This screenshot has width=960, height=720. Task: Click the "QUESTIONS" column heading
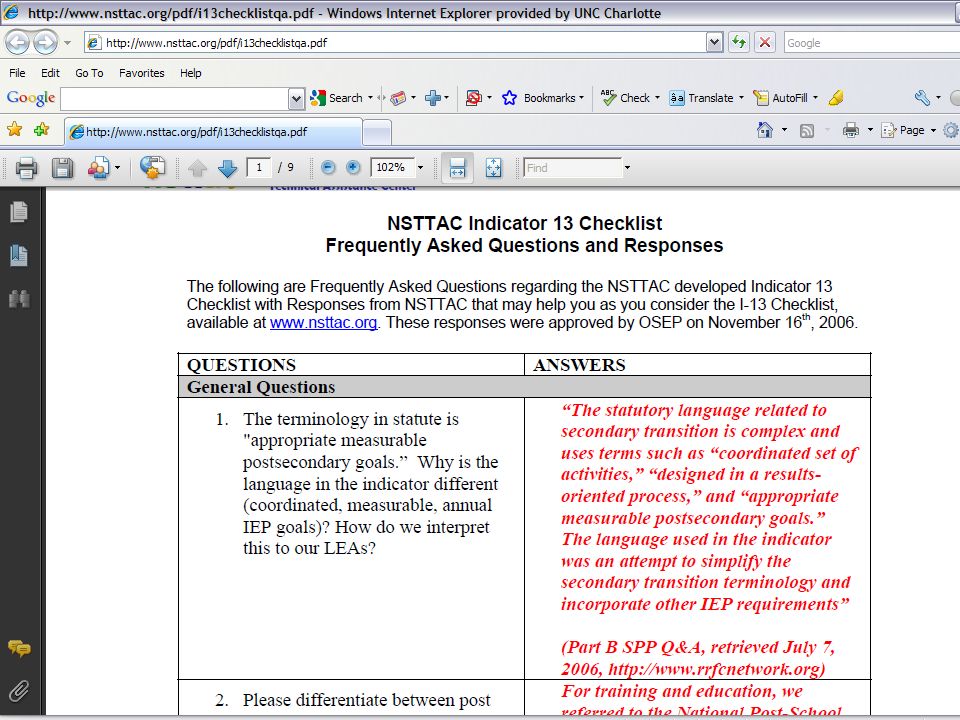[x=241, y=365]
